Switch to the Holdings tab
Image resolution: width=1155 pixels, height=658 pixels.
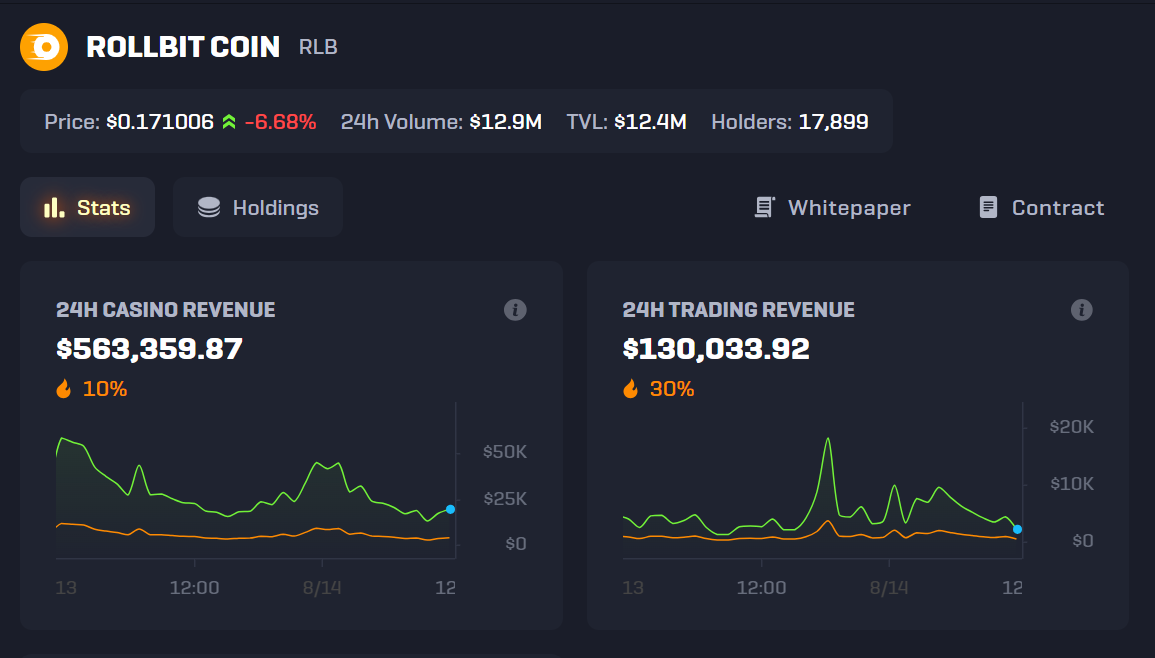point(258,207)
